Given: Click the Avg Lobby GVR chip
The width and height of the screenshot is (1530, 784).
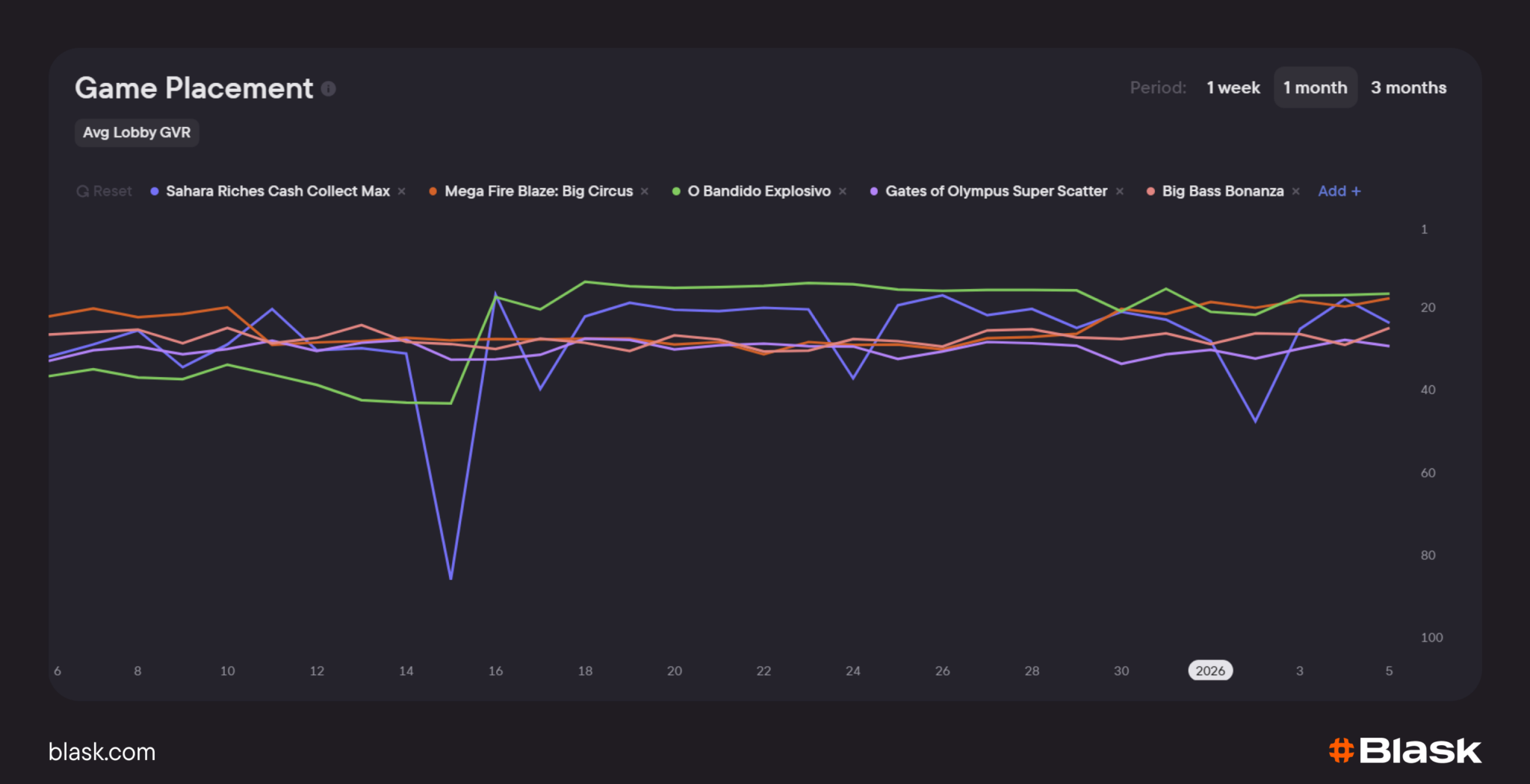Looking at the screenshot, I should [137, 133].
